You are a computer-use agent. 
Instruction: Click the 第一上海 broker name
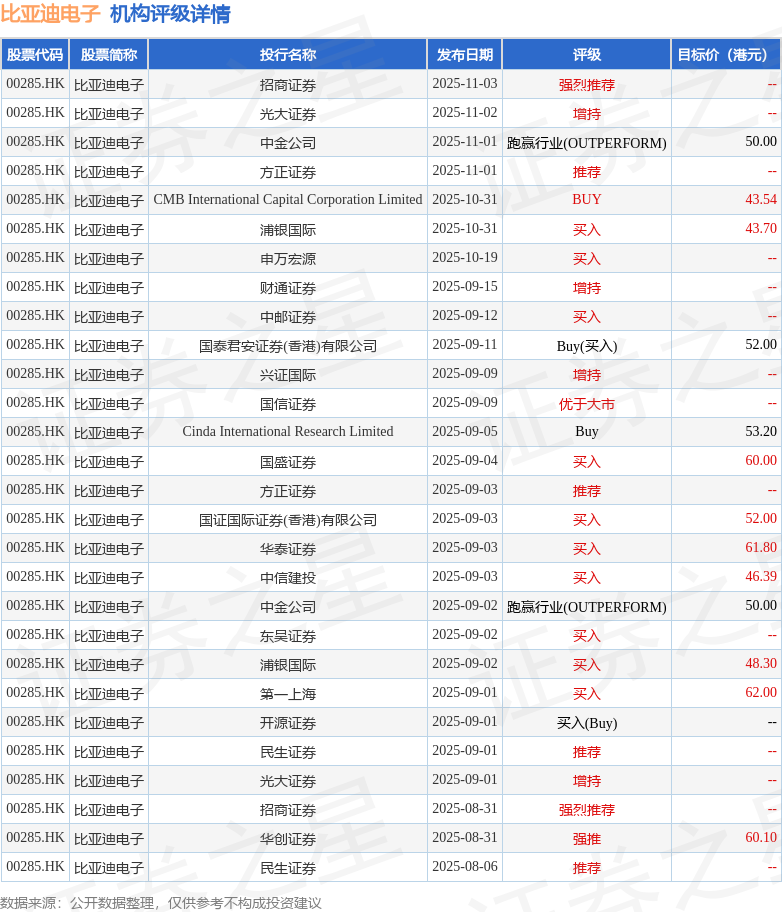(x=287, y=694)
